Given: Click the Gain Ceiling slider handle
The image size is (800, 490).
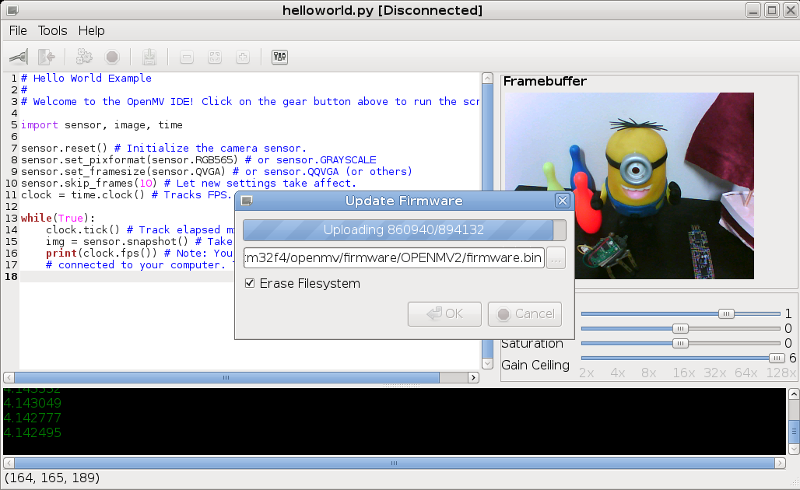Looking at the screenshot, I should pos(775,358).
